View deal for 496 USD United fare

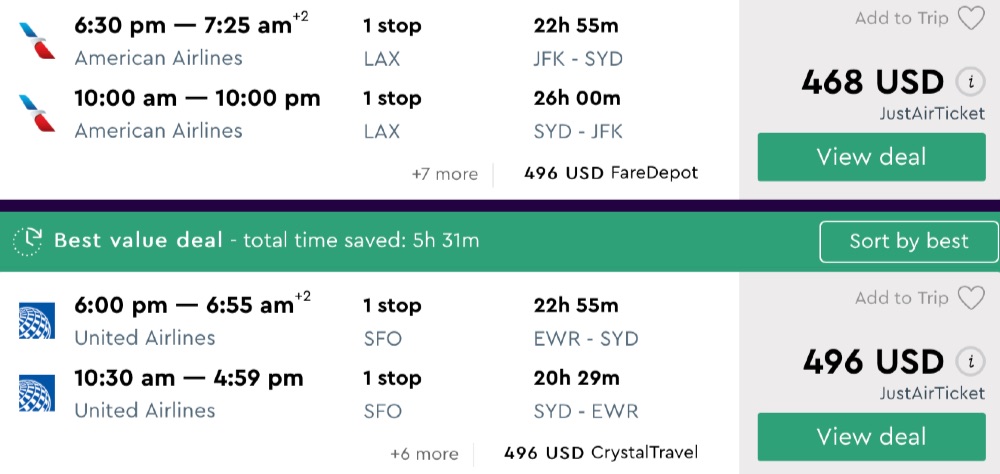coord(871,437)
